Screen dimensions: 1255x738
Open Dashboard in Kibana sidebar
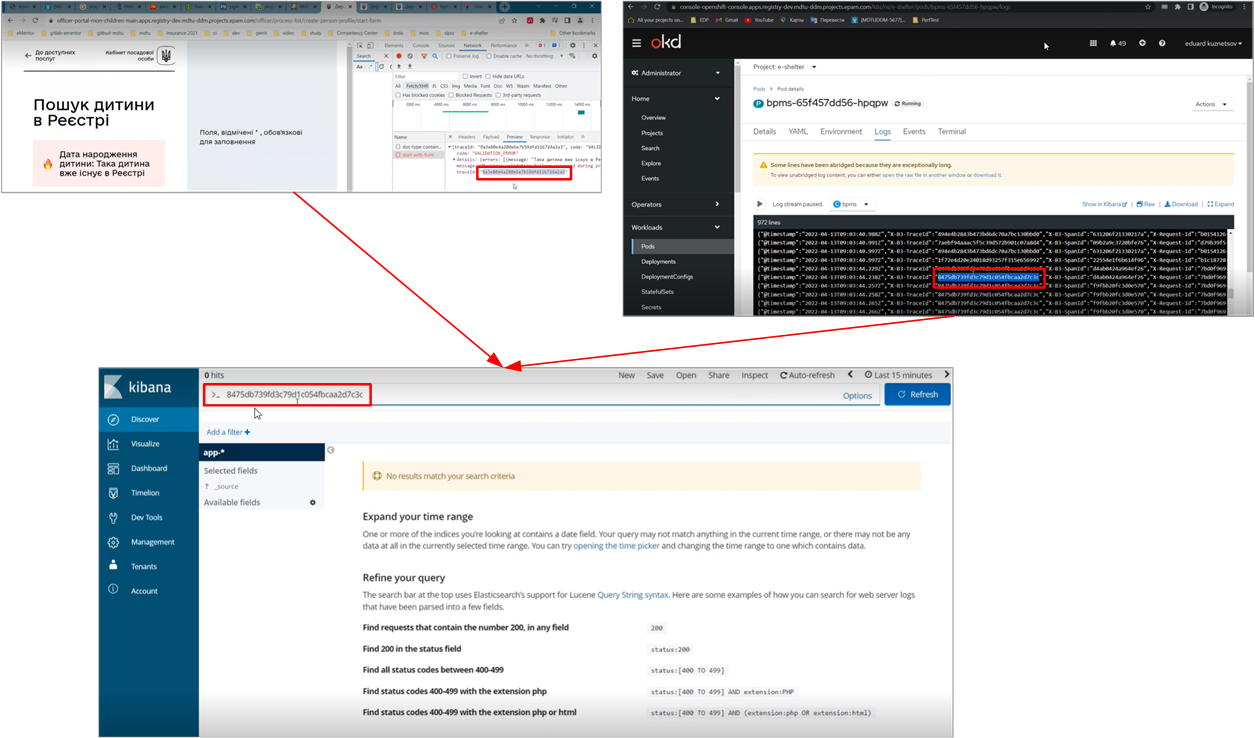(148, 468)
